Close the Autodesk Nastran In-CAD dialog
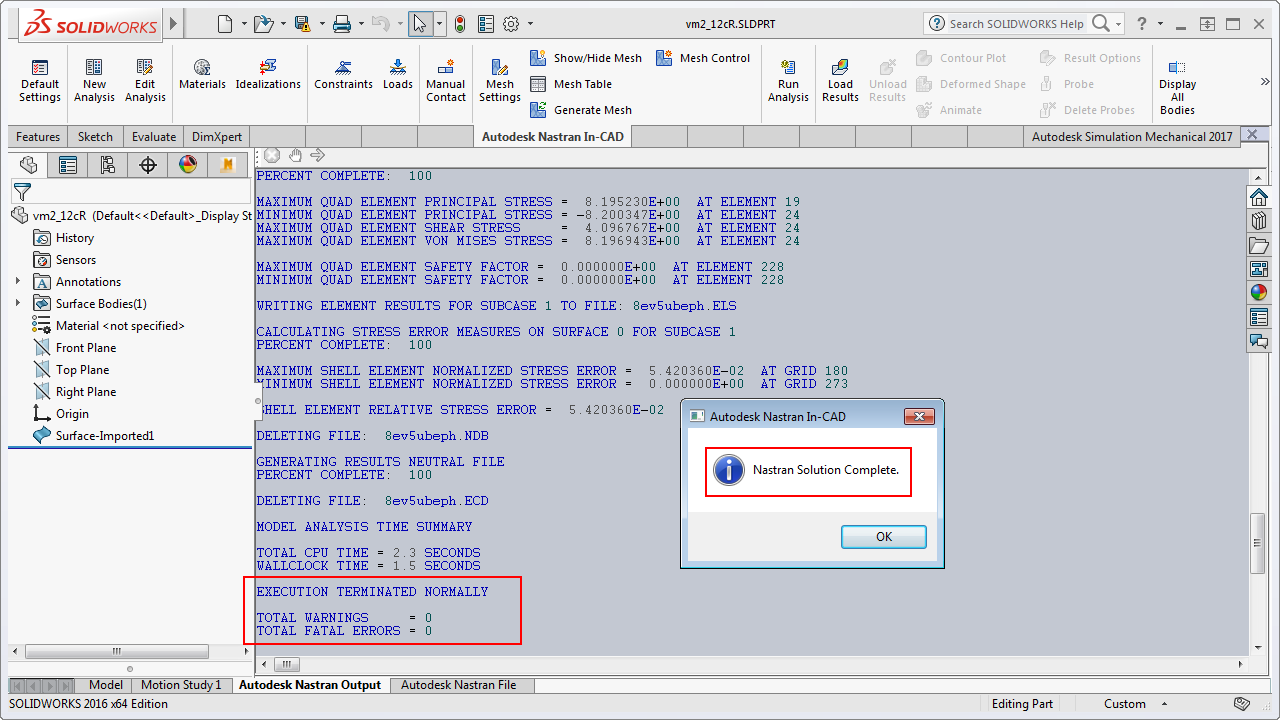This screenshot has height=720, width=1280. [919, 416]
